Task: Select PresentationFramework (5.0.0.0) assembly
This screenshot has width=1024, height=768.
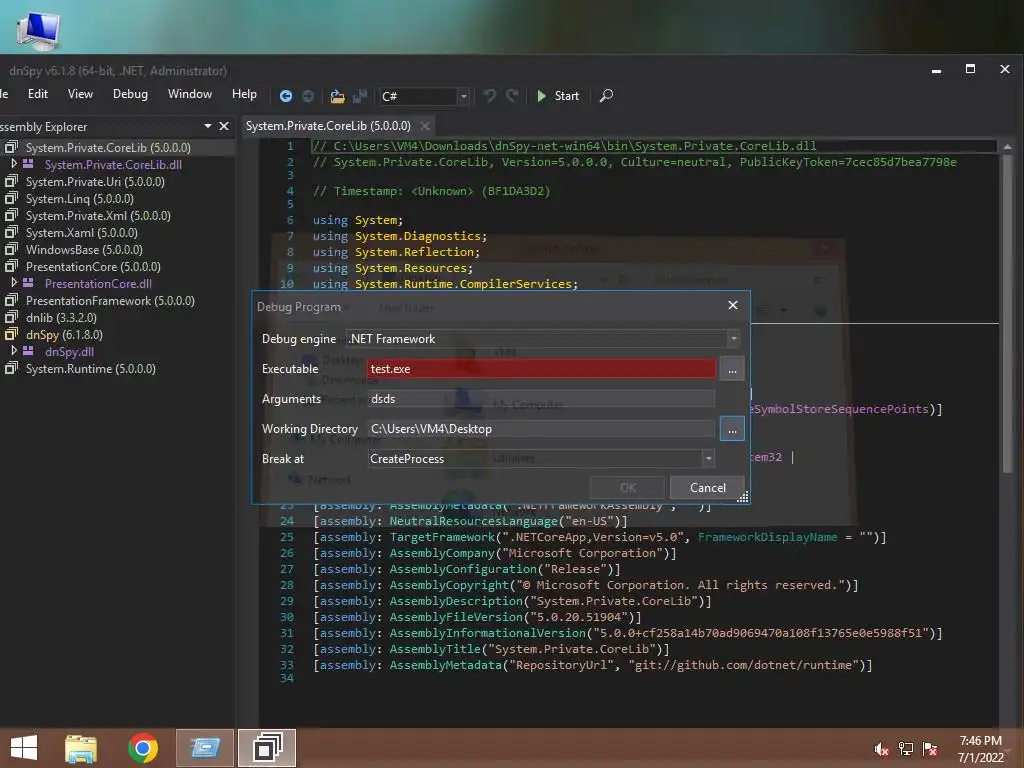Action: click(110, 300)
